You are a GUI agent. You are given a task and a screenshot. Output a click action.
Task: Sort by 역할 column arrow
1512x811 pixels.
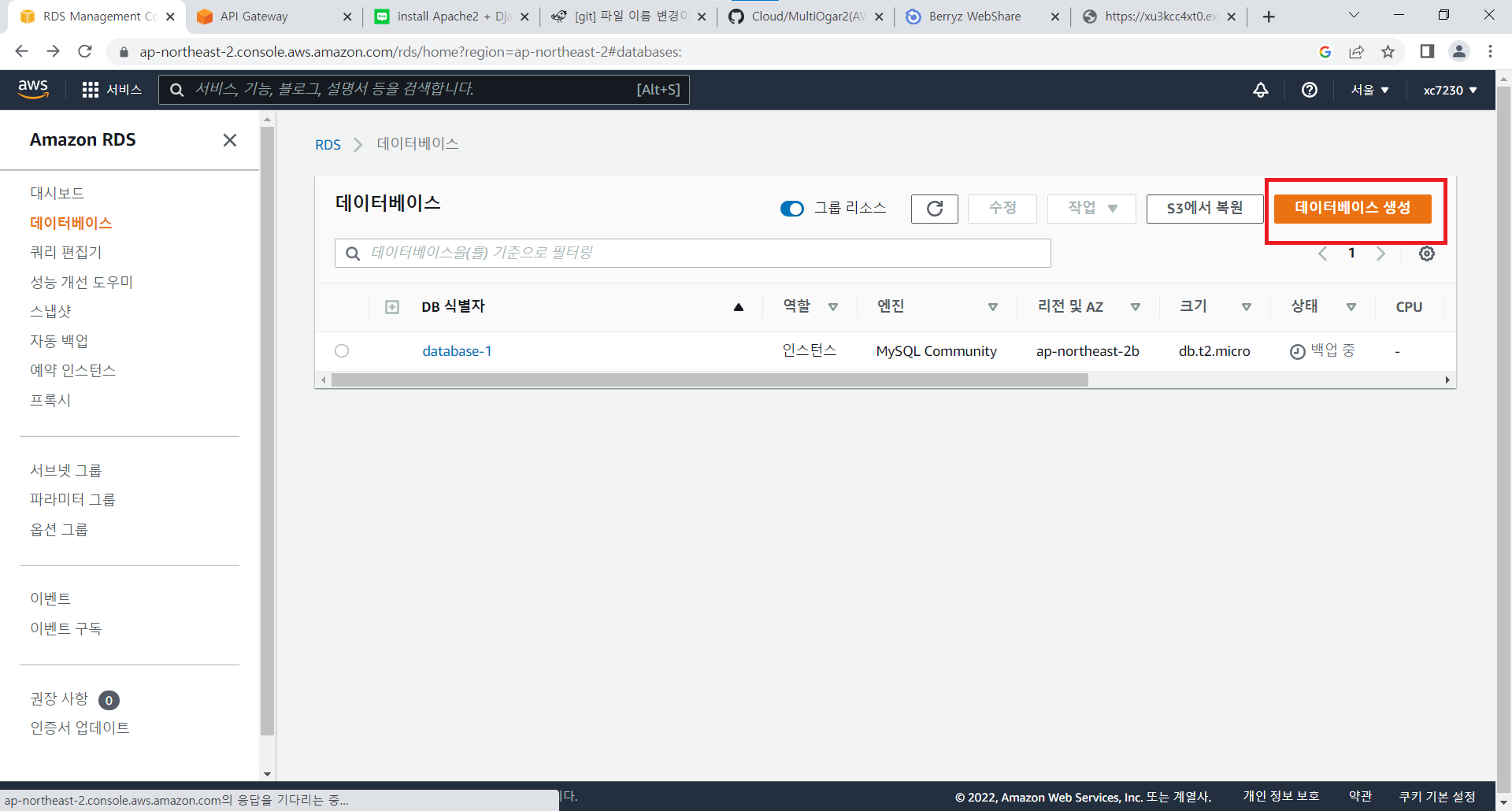coord(833,307)
